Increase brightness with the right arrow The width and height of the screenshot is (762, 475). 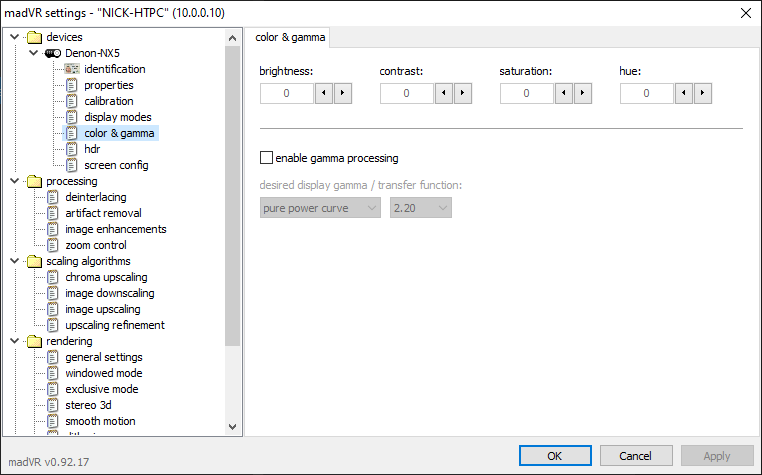tap(342, 93)
